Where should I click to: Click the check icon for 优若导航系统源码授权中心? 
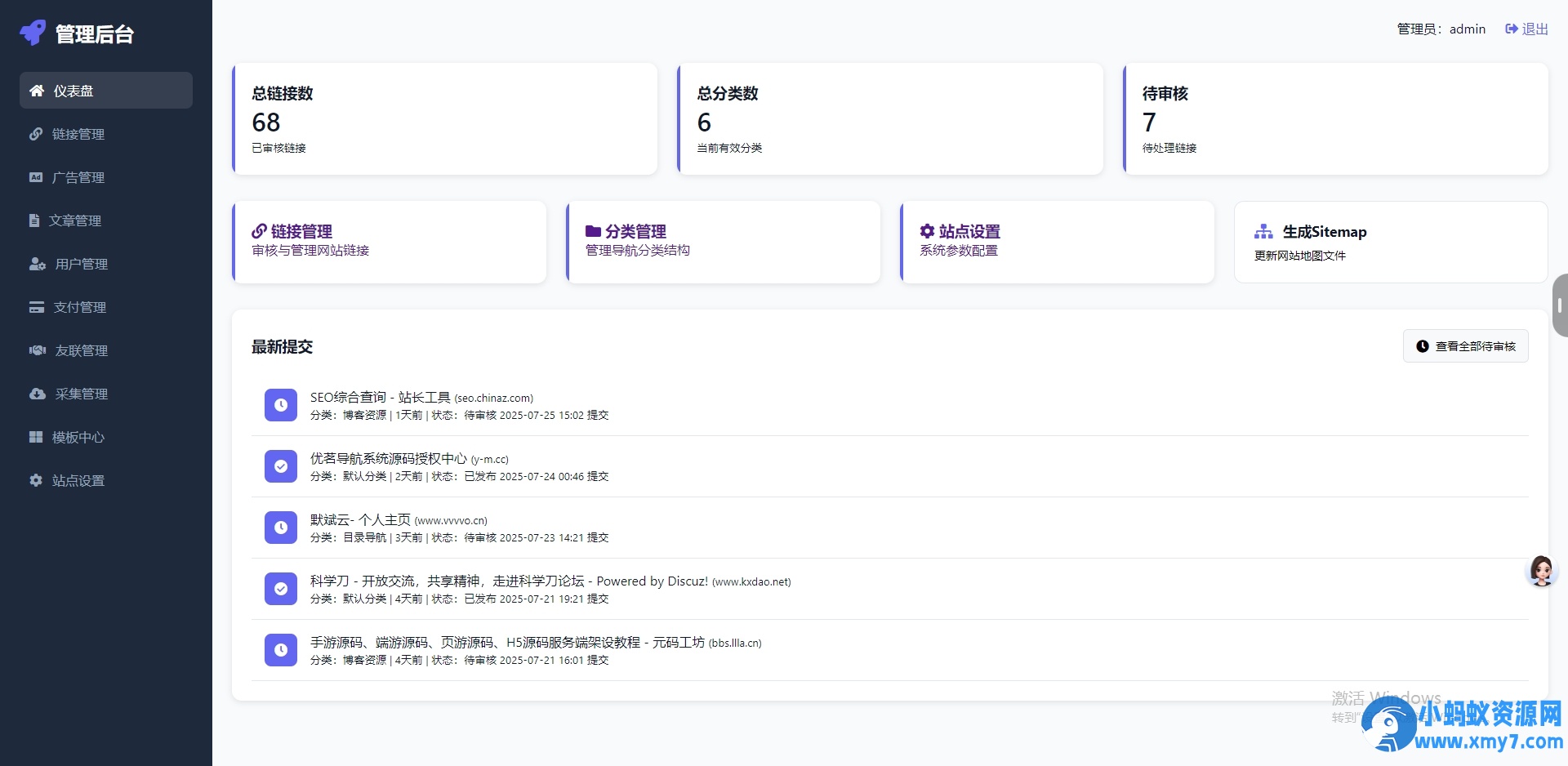tap(281, 466)
